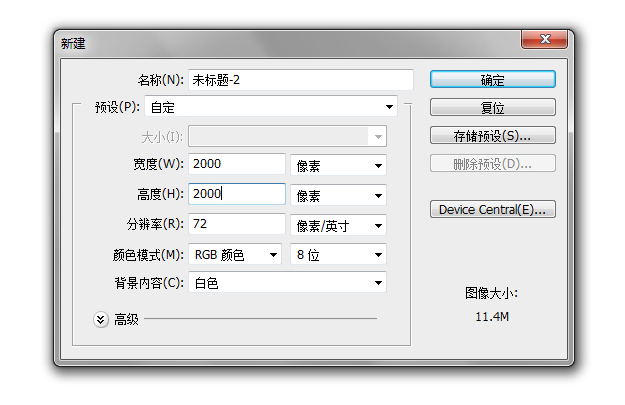625x405 pixels.
Task: Click the 名称 field containing 未标题-2
Action: coord(301,80)
